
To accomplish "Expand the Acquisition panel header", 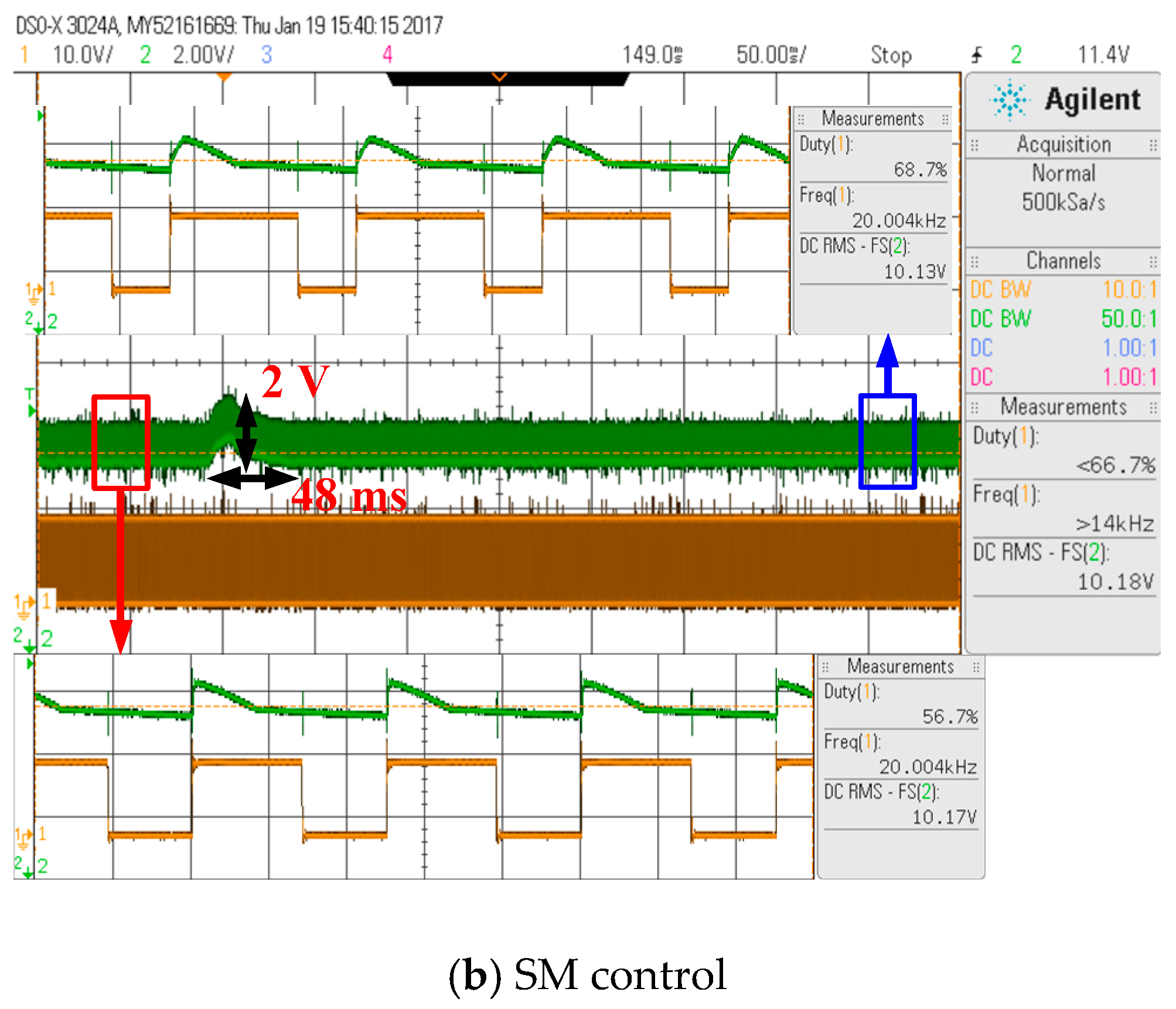I will click(1063, 145).
